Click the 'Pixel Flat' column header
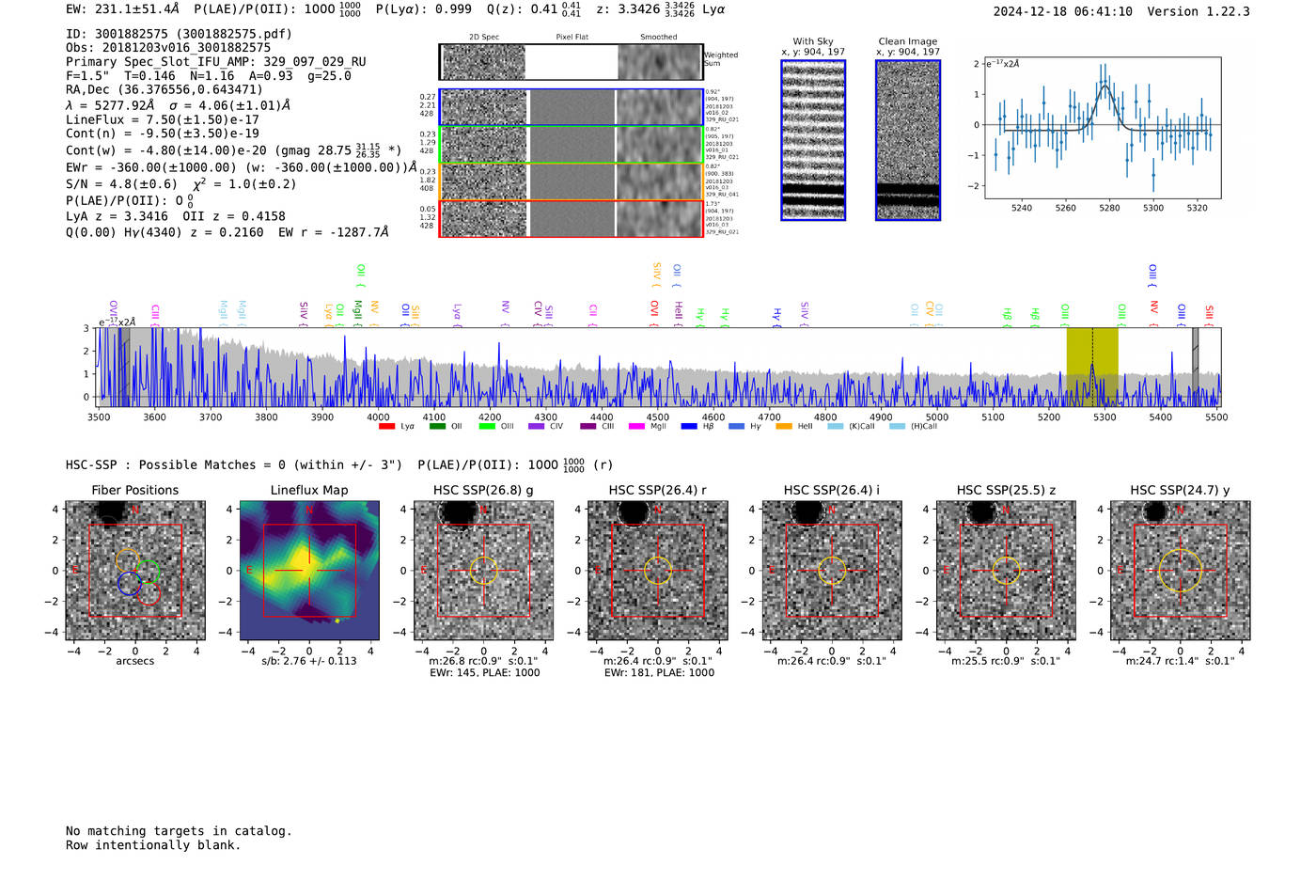This screenshot has width=1316, height=896. (572, 38)
